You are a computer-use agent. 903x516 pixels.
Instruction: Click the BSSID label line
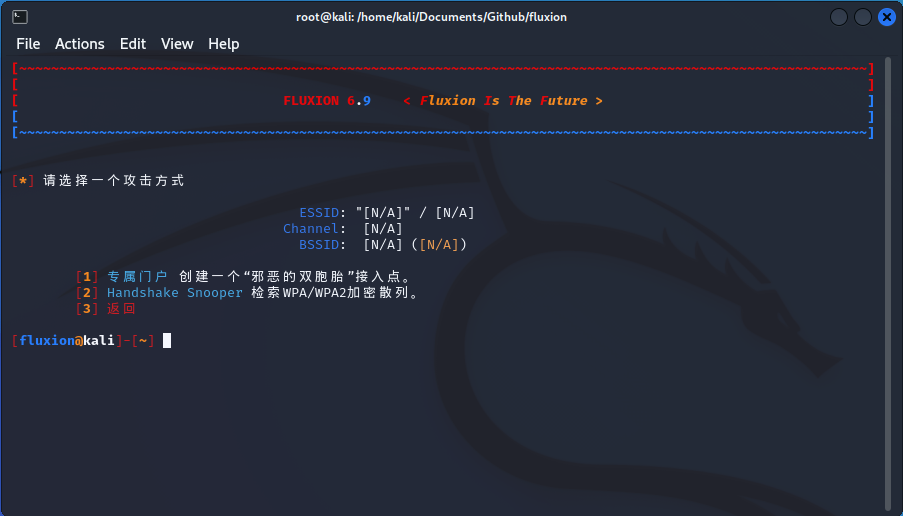(x=383, y=245)
